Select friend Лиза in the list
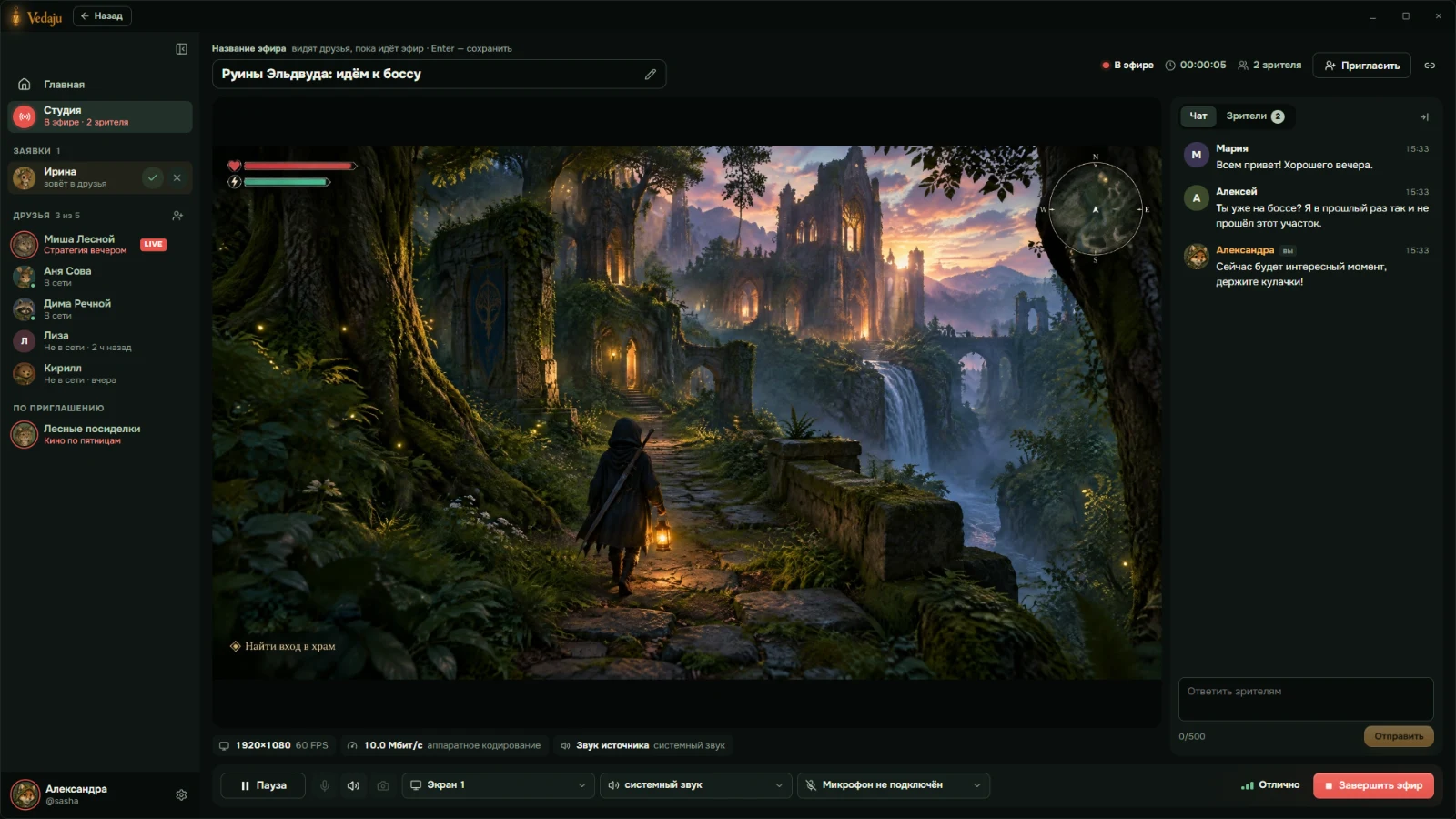The width and height of the screenshot is (1456, 819). click(x=100, y=341)
